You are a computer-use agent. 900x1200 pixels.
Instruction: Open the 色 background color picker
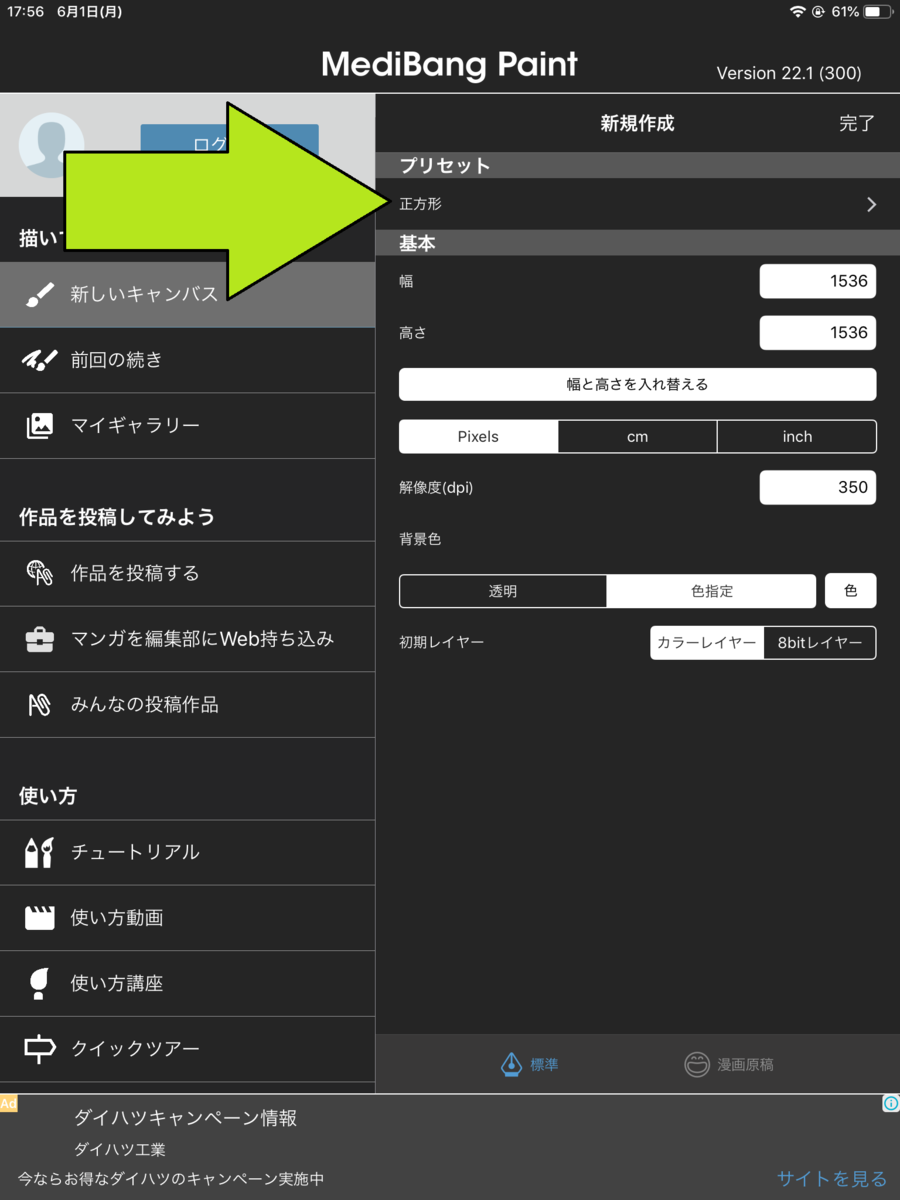pos(850,591)
